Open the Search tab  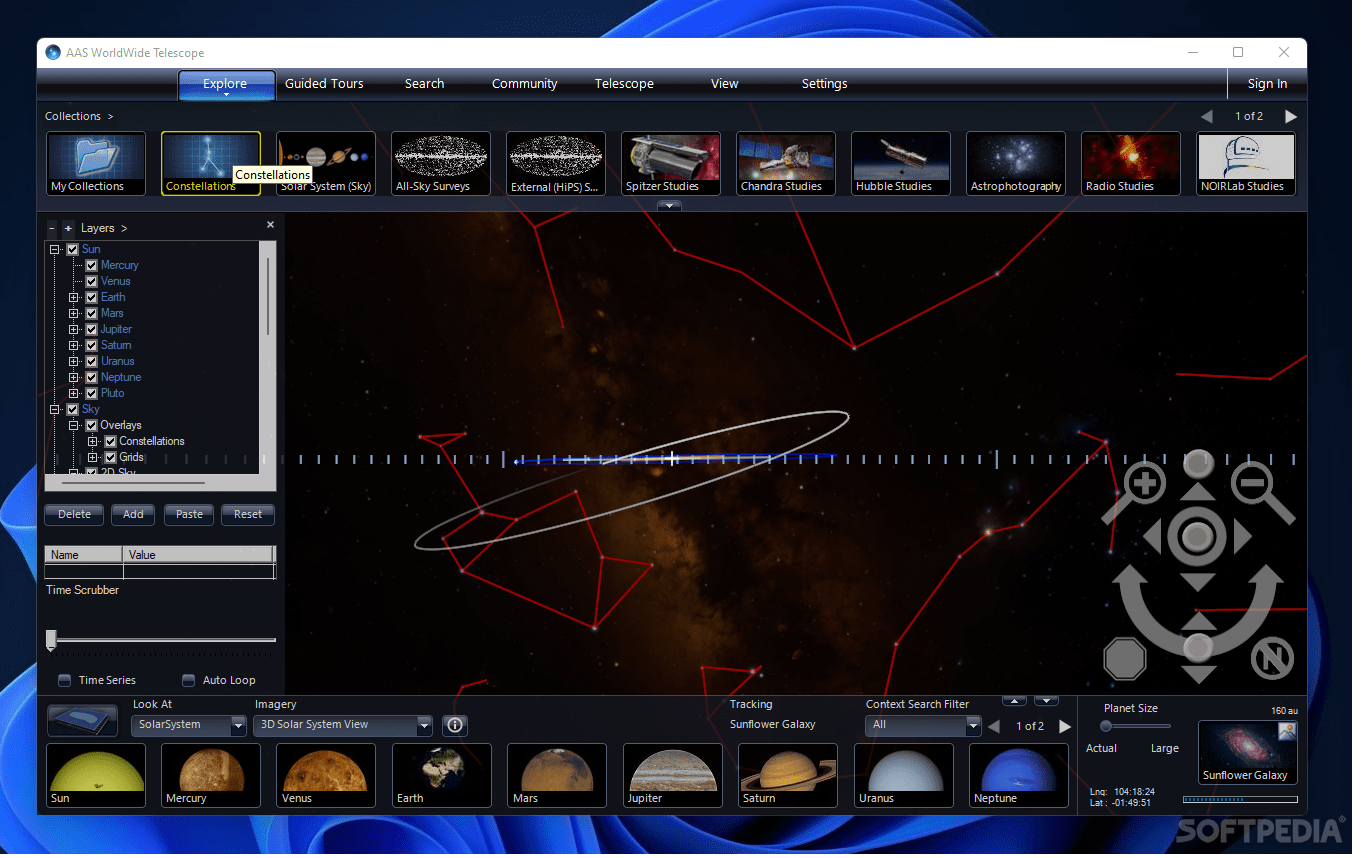click(424, 84)
